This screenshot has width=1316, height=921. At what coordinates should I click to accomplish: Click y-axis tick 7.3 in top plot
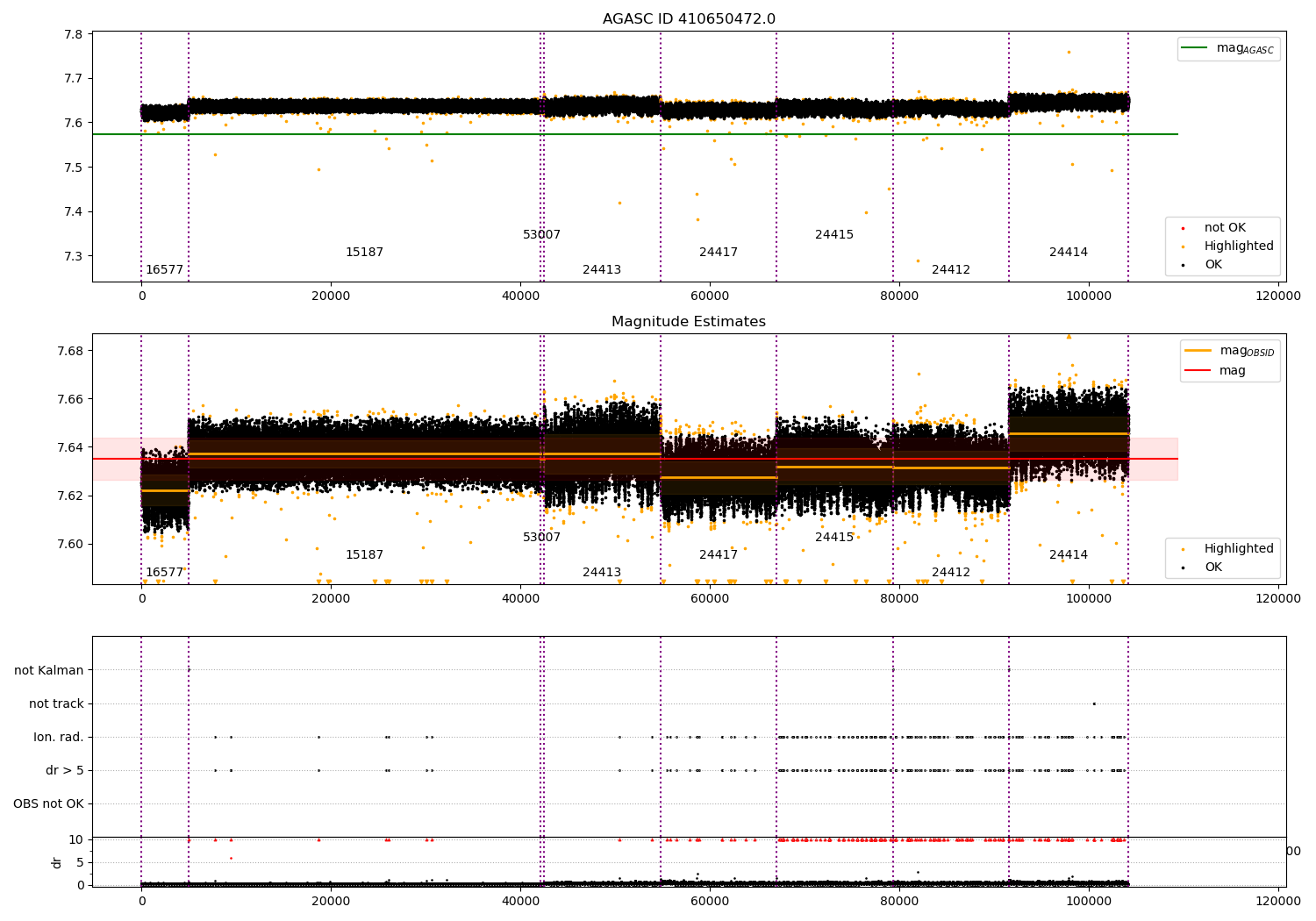73,257
